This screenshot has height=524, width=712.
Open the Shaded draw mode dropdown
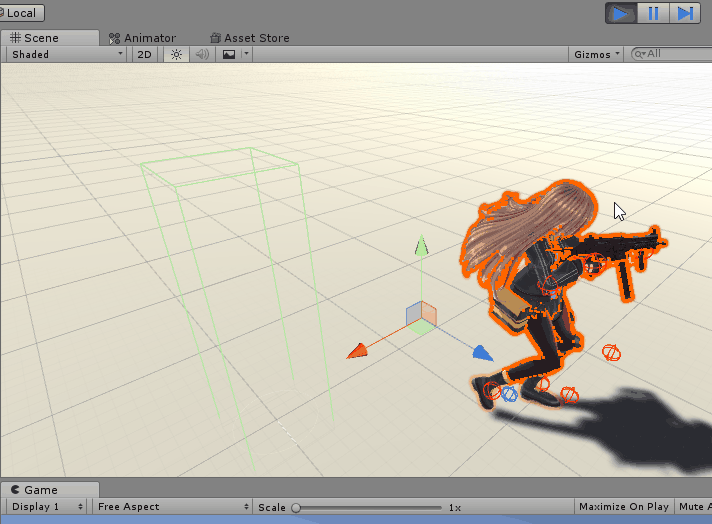pos(66,54)
